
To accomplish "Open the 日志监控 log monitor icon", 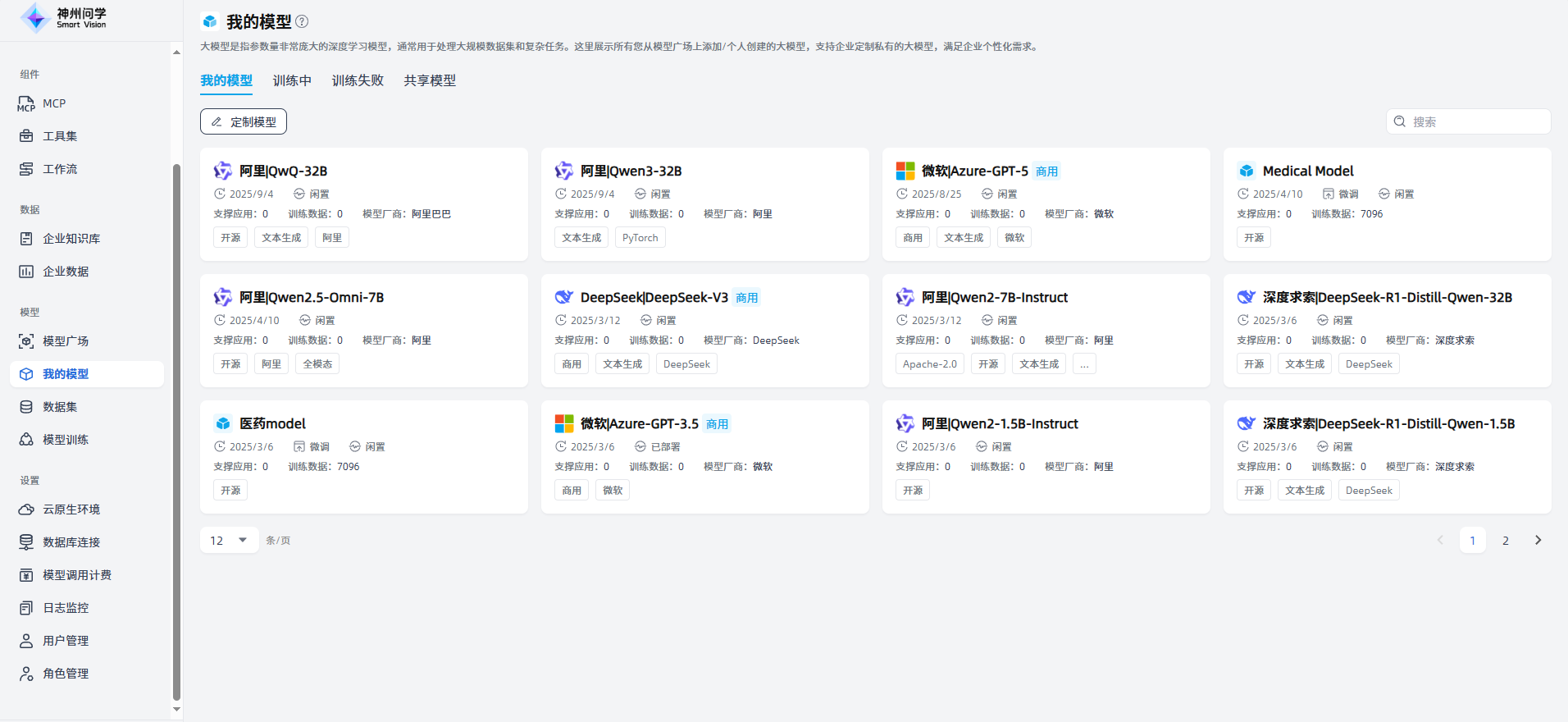I will [x=26, y=608].
